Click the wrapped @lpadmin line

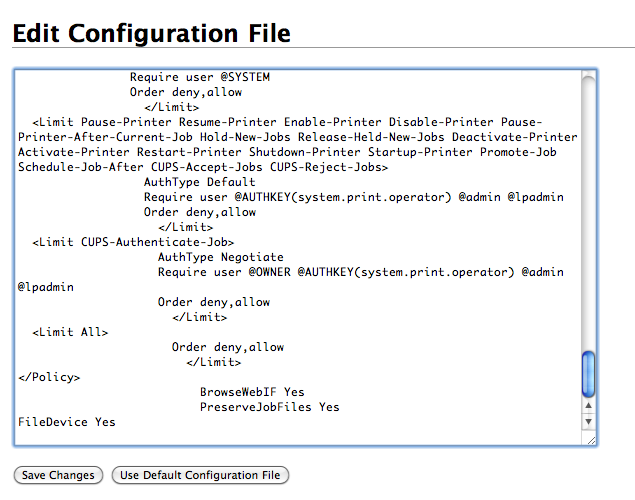[x=46, y=287]
